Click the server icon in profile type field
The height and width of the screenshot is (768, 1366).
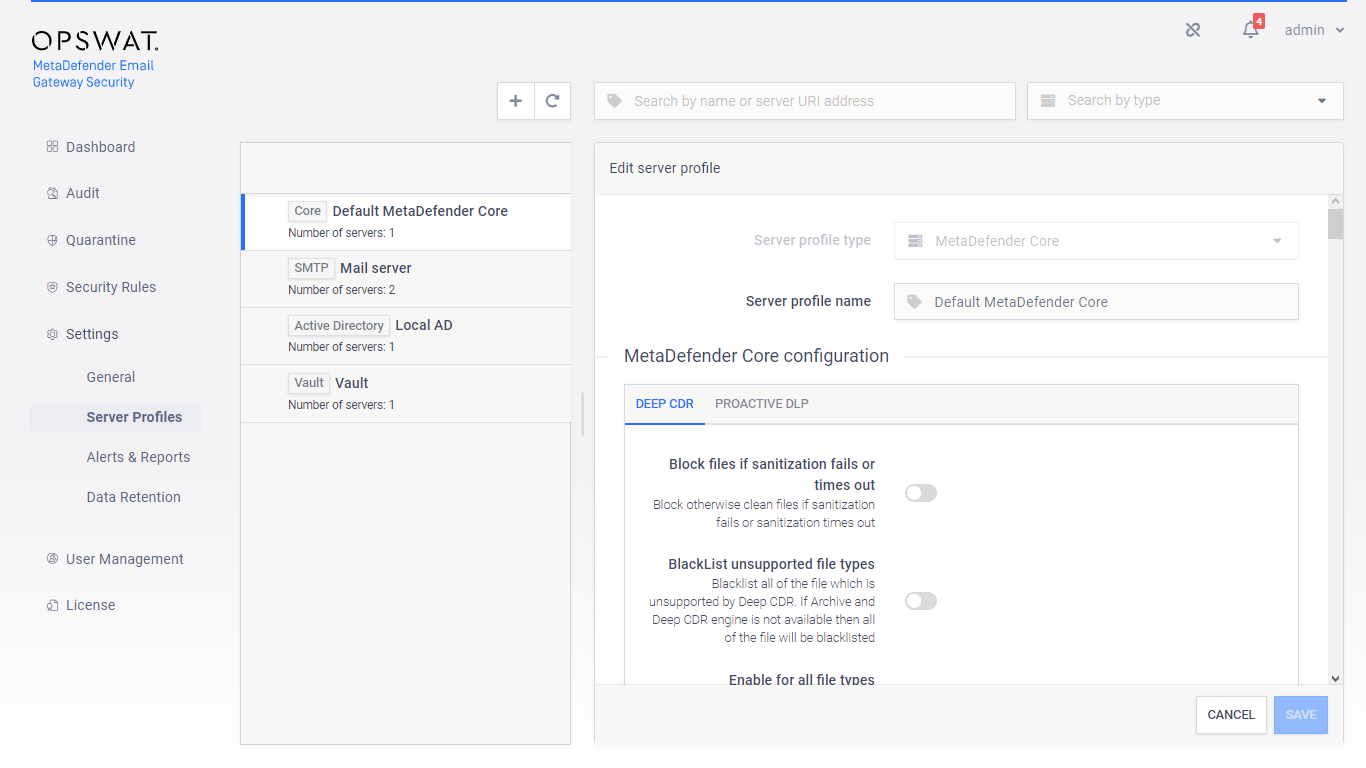click(x=915, y=241)
